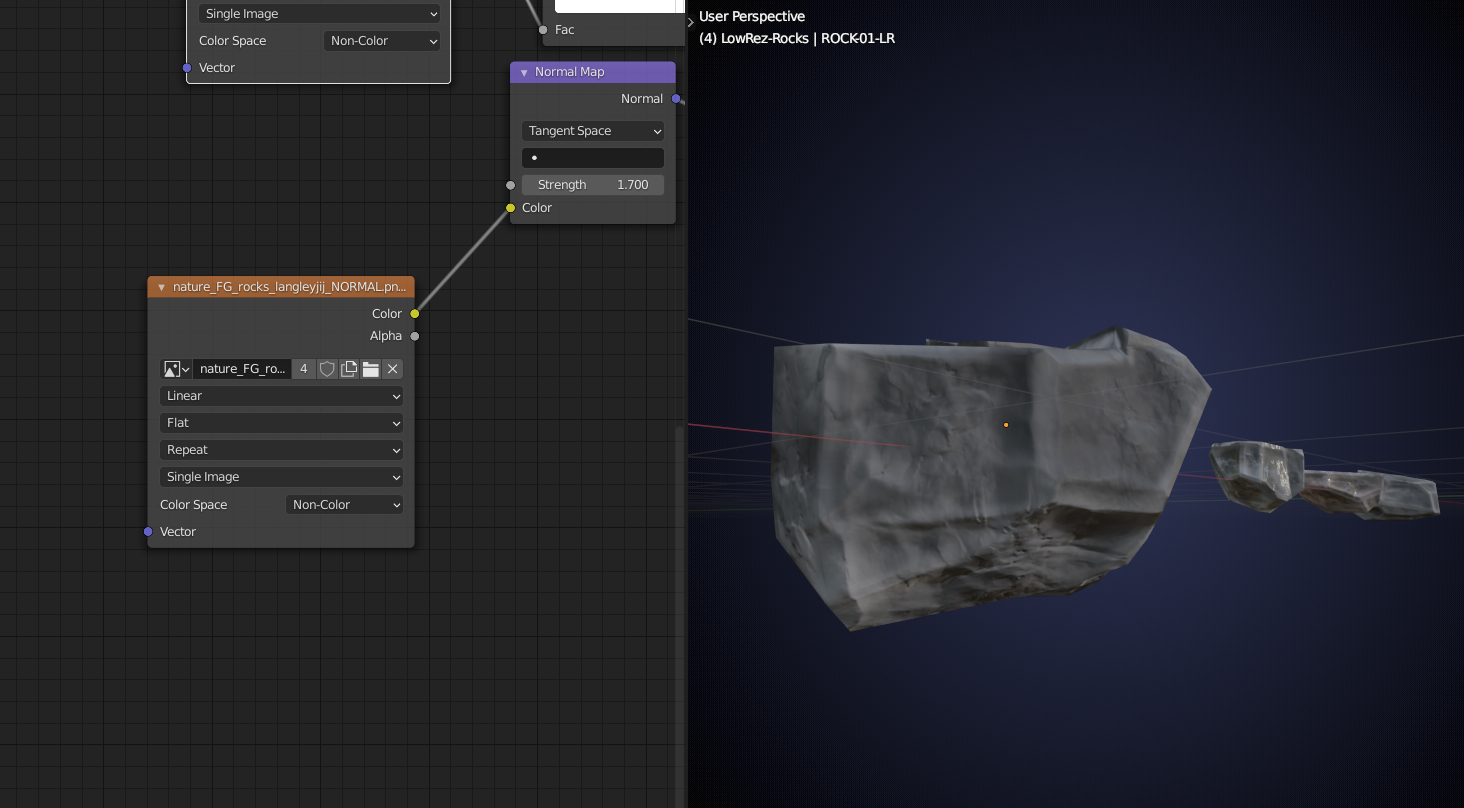Toggle fake user shield icon
The width and height of the screenshot is (1464, 808).
click(327, 369)
